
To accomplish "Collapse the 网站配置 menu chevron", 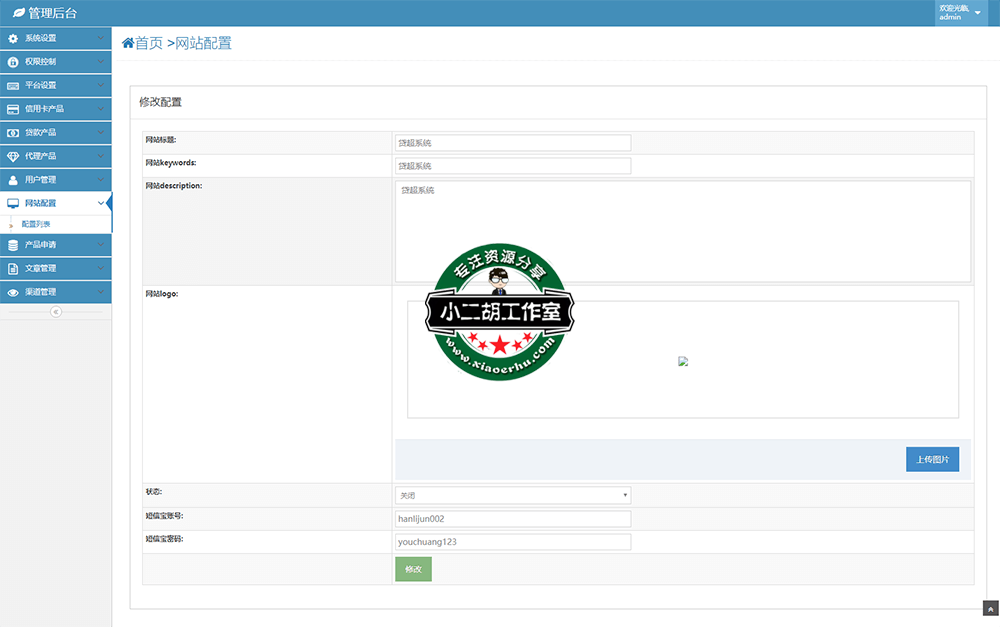I will point(101,203).
